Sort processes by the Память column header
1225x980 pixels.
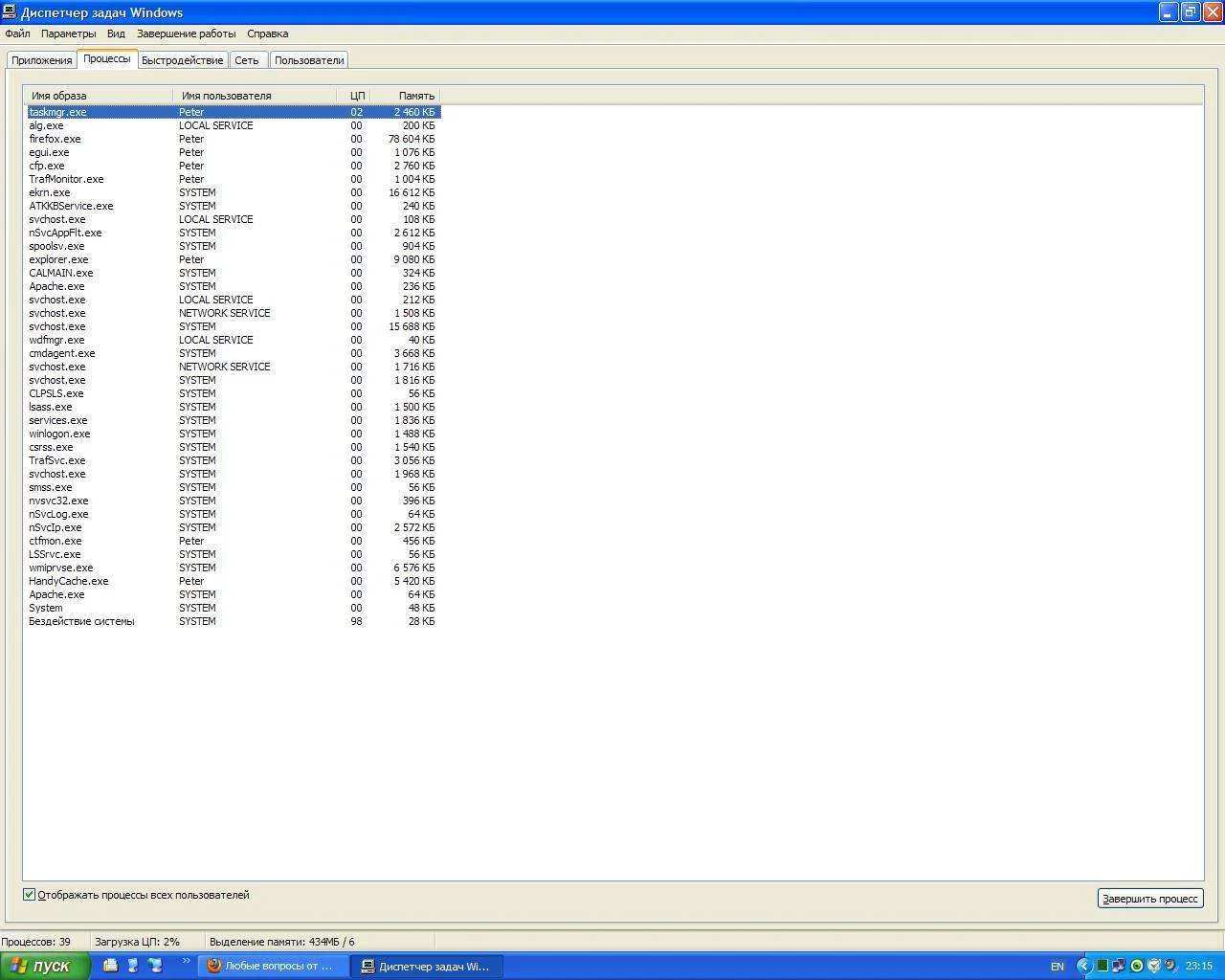coord(404,96)
